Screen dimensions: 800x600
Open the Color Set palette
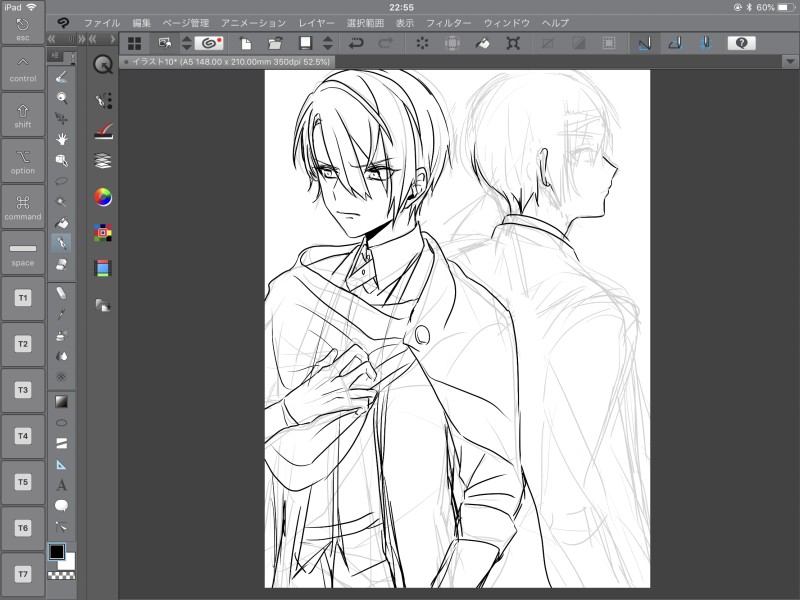[103, 233]
